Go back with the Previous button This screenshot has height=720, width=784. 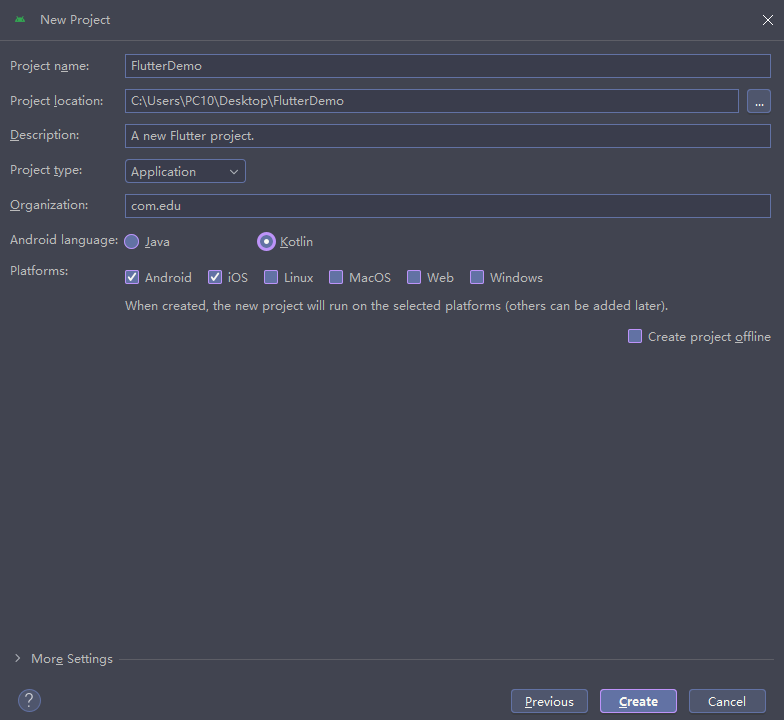[549, 701]
